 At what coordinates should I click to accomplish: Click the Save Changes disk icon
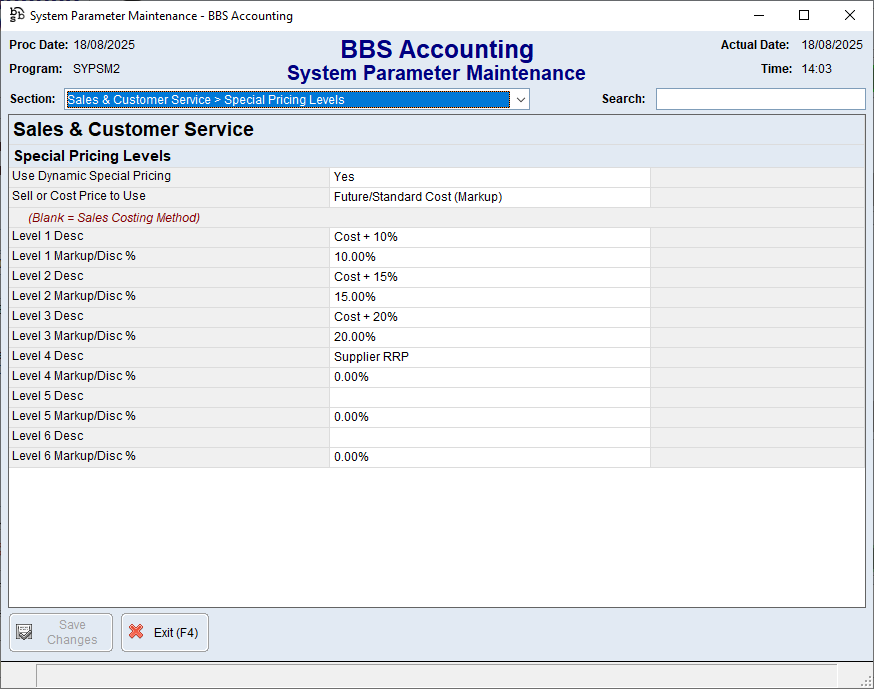(25, 632)
